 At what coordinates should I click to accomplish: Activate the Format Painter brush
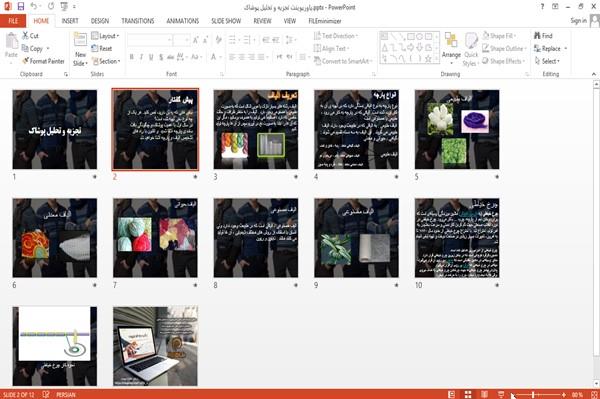[26, 61]
